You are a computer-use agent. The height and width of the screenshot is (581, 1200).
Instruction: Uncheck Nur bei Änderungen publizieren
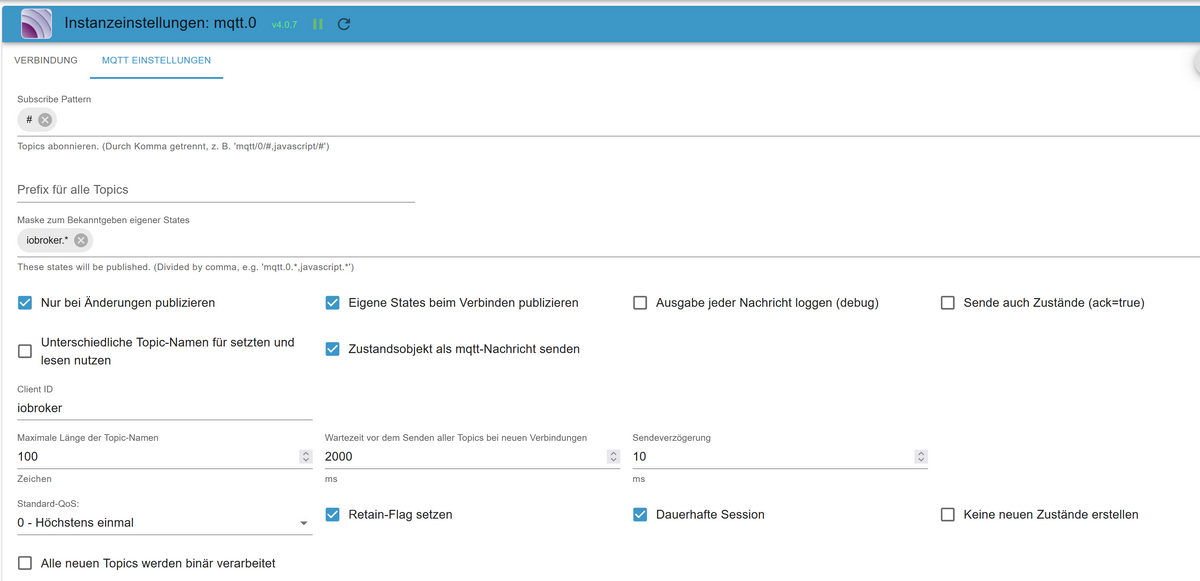point(25,303)
